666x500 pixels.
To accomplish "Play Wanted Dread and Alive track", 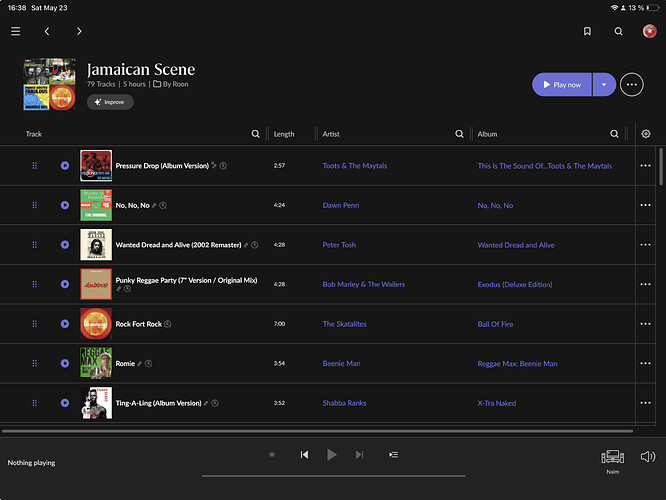I will tap(65, 245).
